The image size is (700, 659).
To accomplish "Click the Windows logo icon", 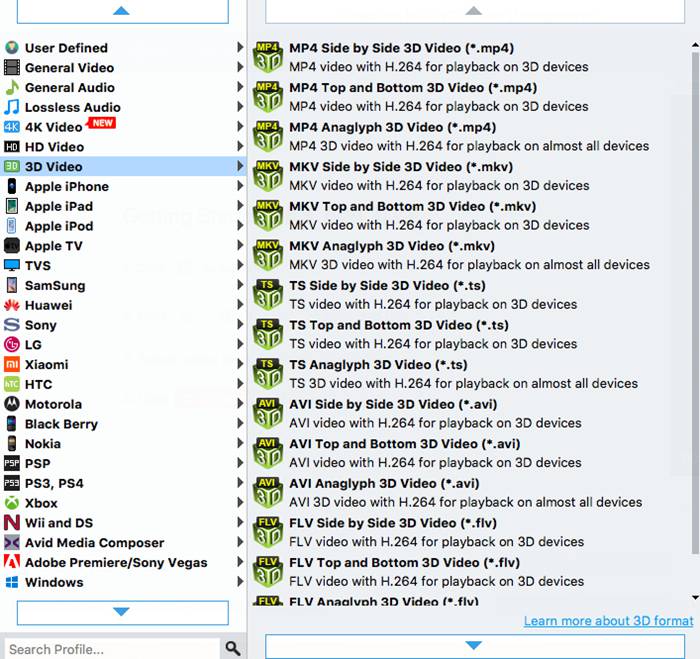I will (x=12, y=582).
